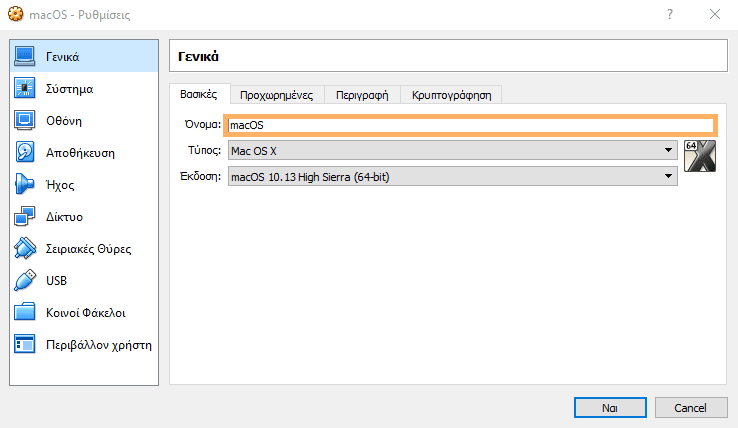Open the Σύστημα settings category label
738x428 pixels.
[x=69, y=89]
